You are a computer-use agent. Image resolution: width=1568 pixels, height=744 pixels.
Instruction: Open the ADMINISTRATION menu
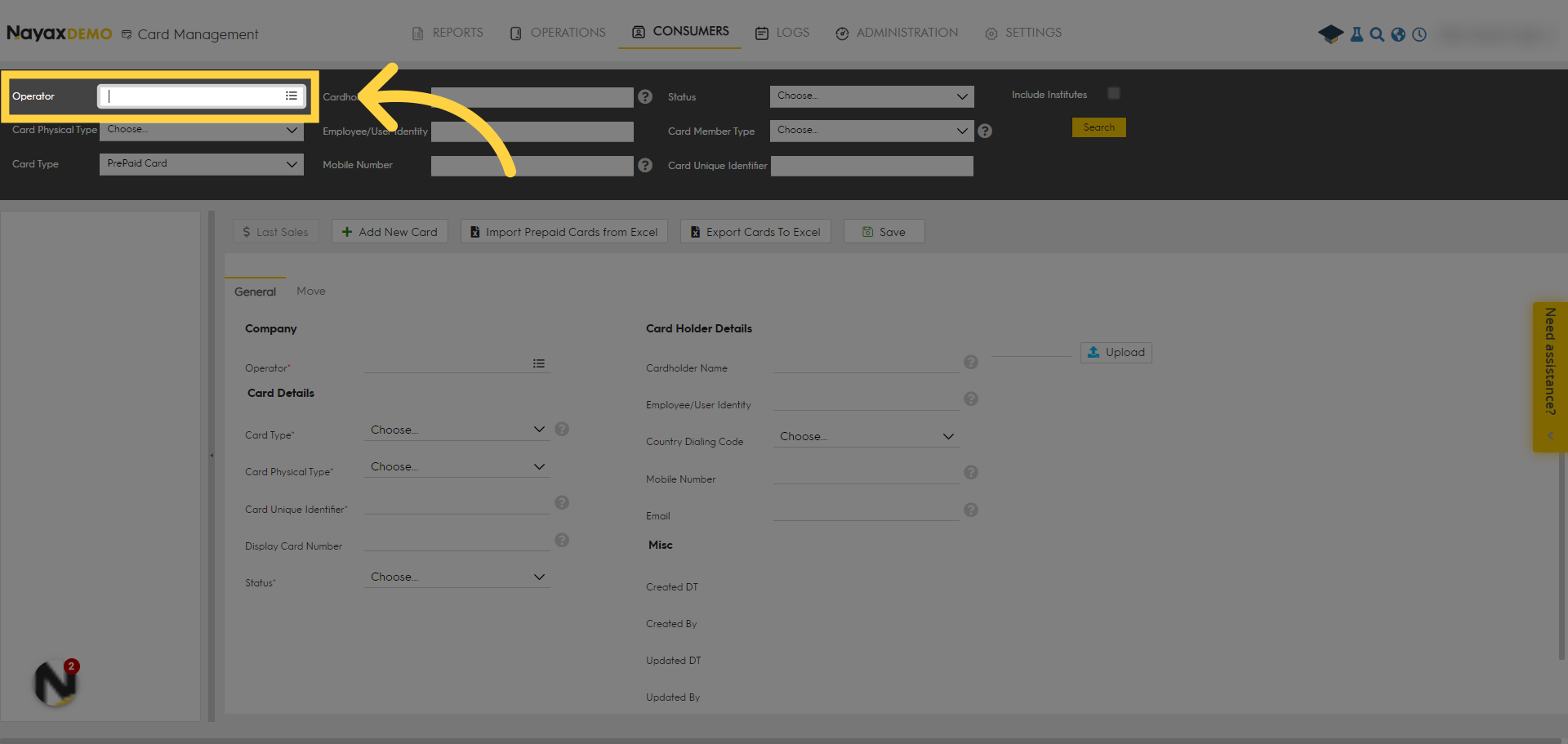click(897, 33)
